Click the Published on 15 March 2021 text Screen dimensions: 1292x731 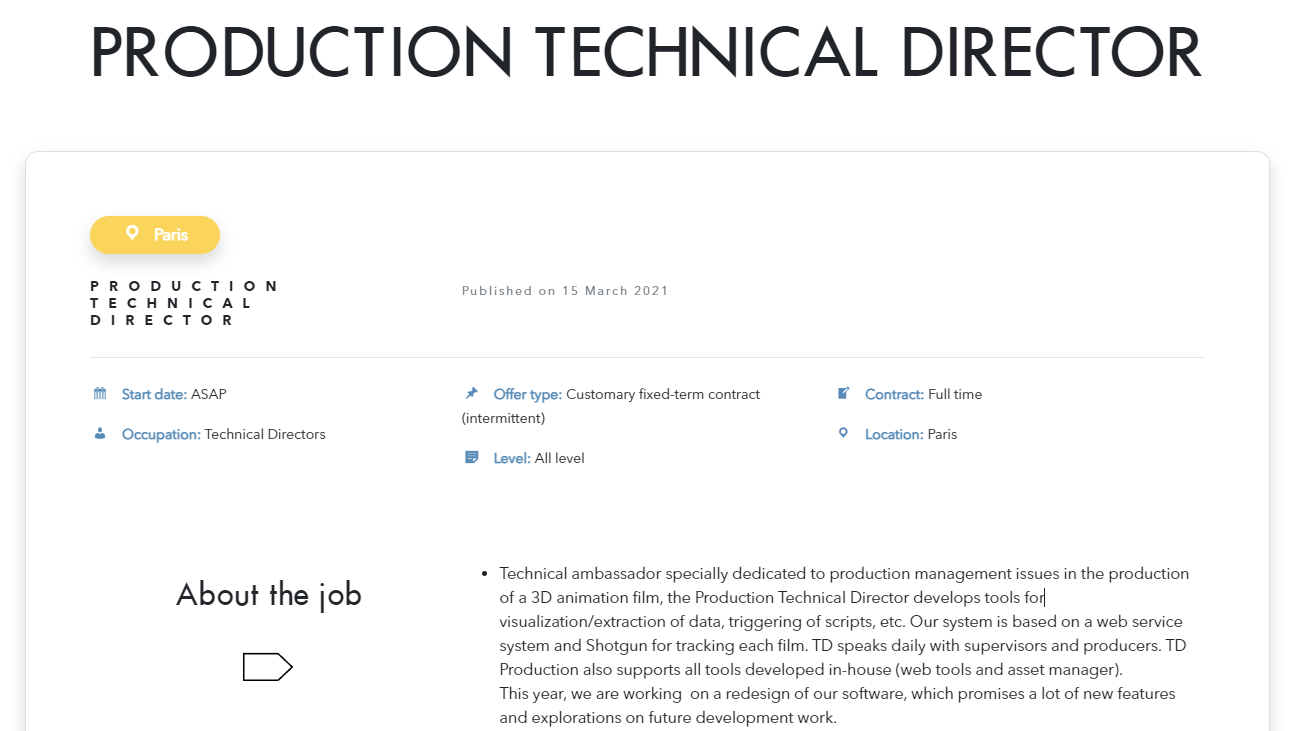(x=565, y=291)
